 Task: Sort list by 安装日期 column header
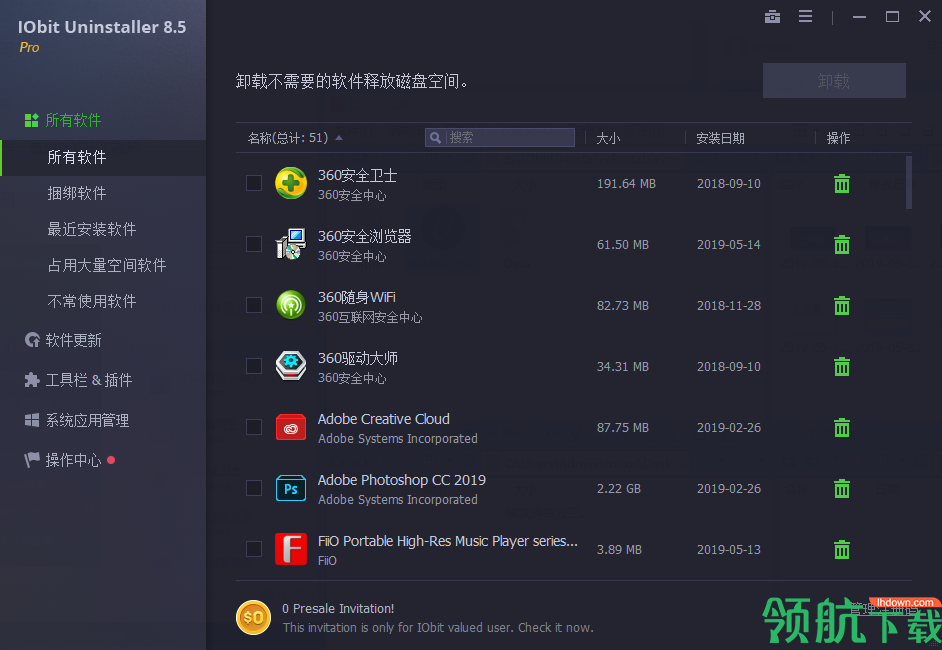pyautogui.click(x=720, y=138)
